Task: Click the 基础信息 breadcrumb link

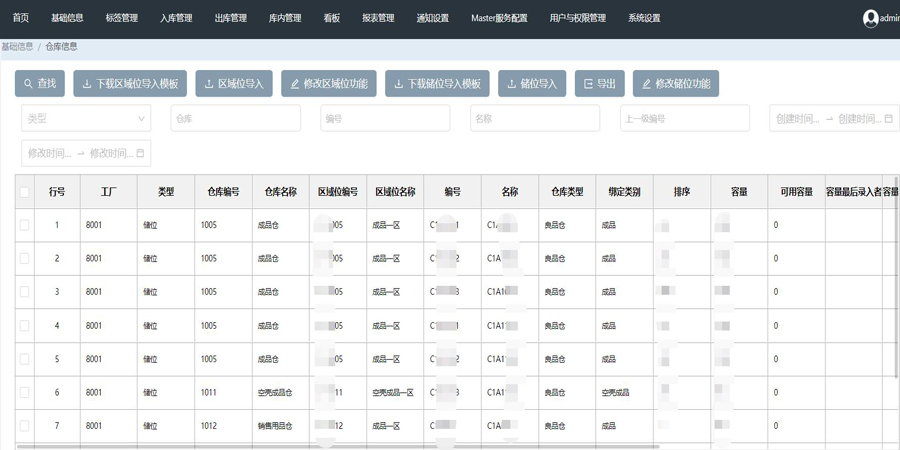Action: coord(17,47)
